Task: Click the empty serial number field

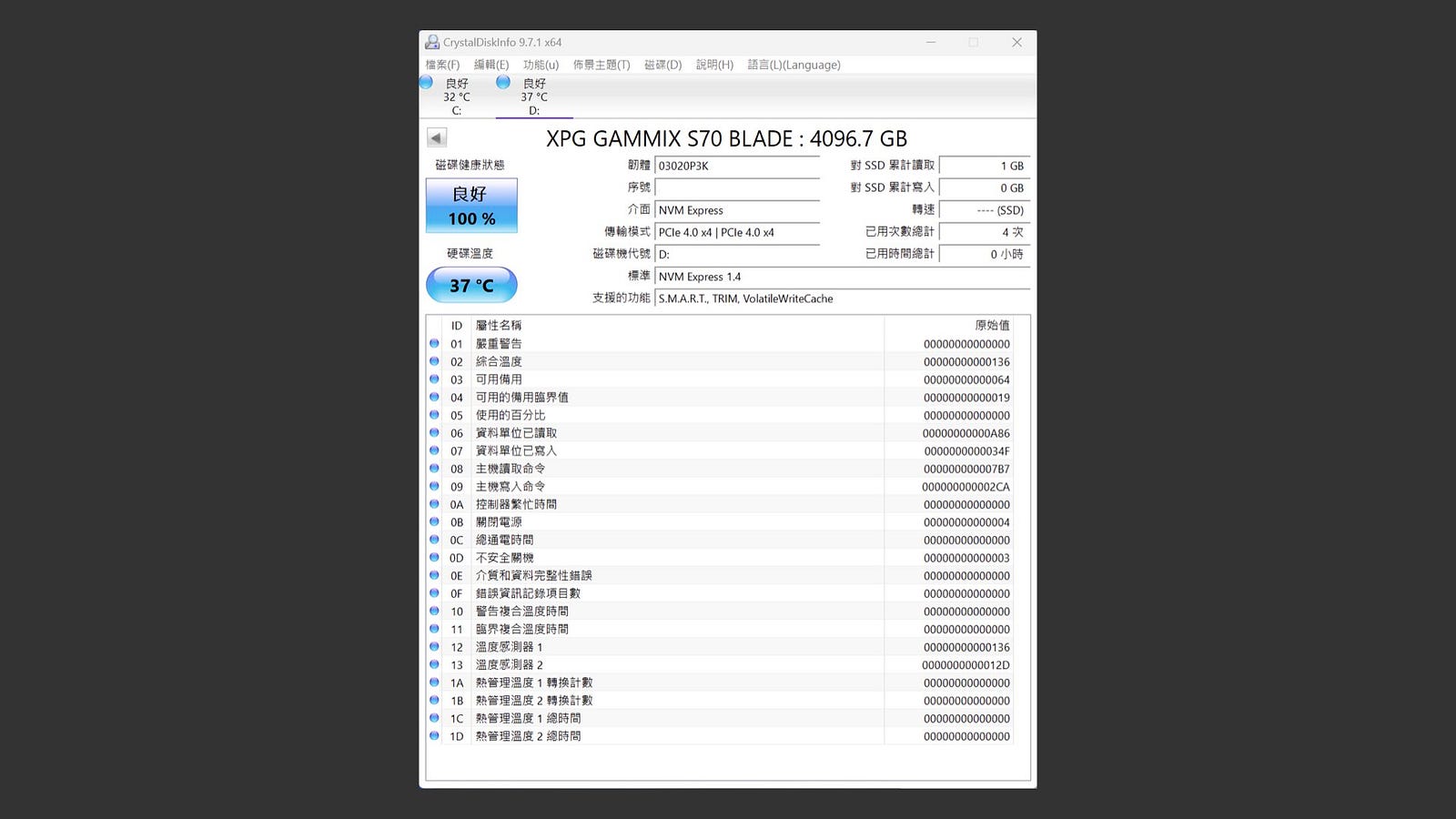Action: (x=737, y=187)
